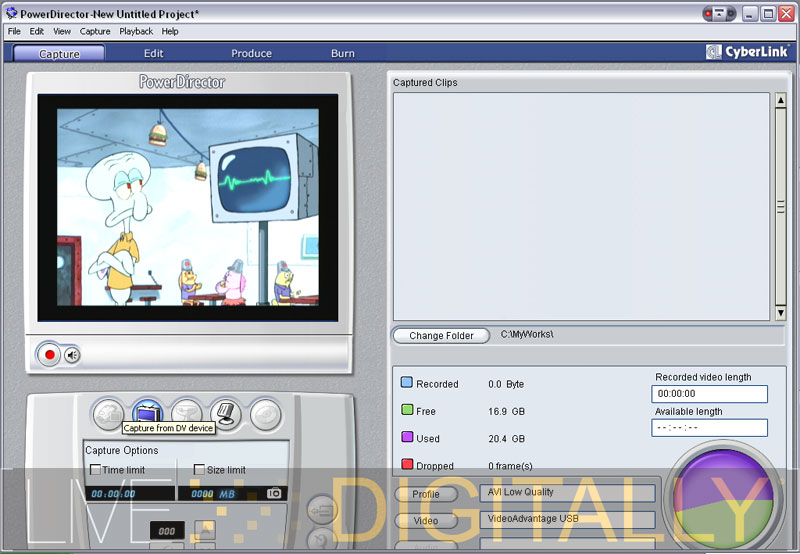Click the snapshot camera icon
Viewport: 800px width, 554px height.
point(274,493)
